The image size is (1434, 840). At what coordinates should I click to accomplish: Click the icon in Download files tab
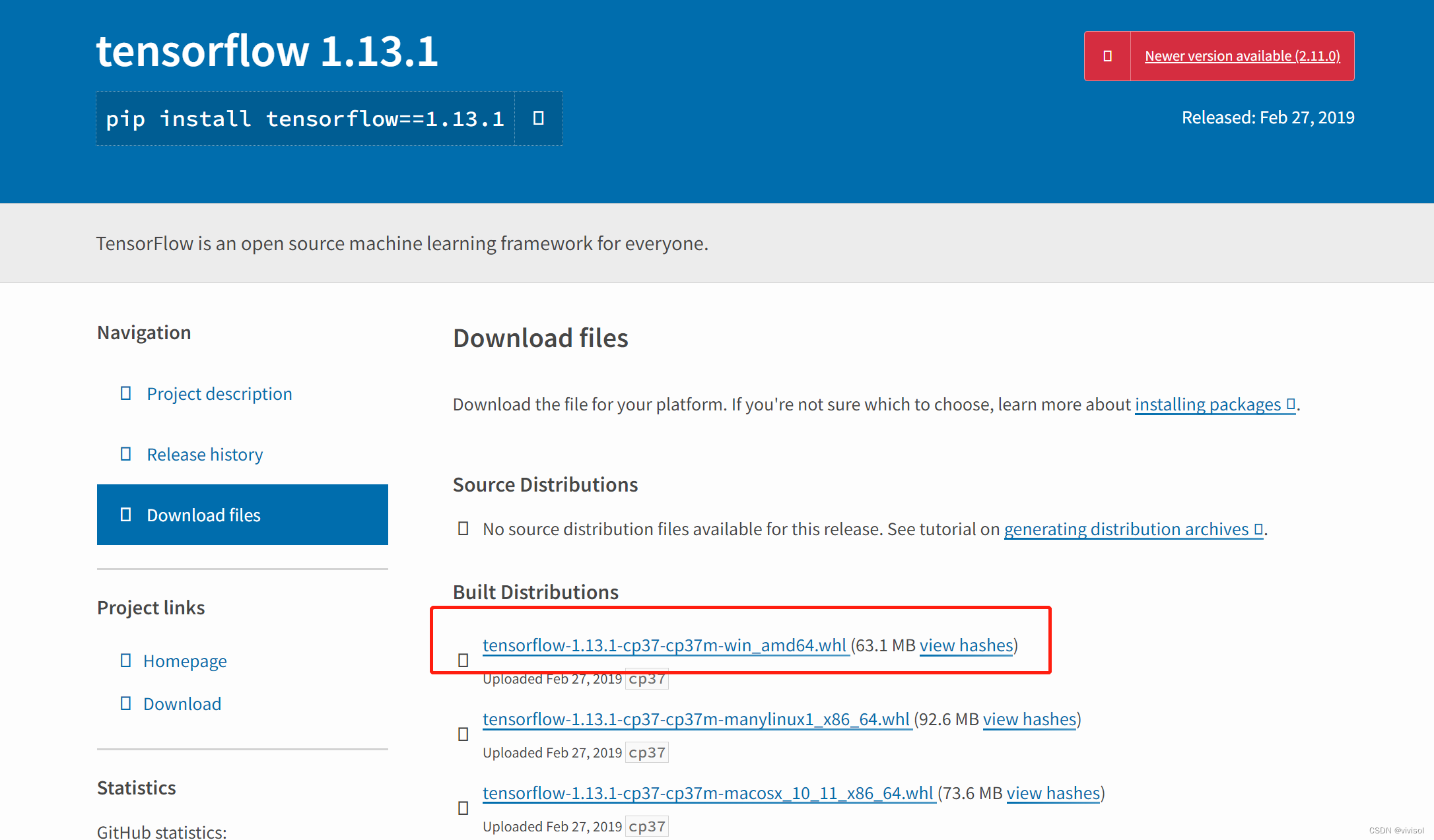(125, 515)
